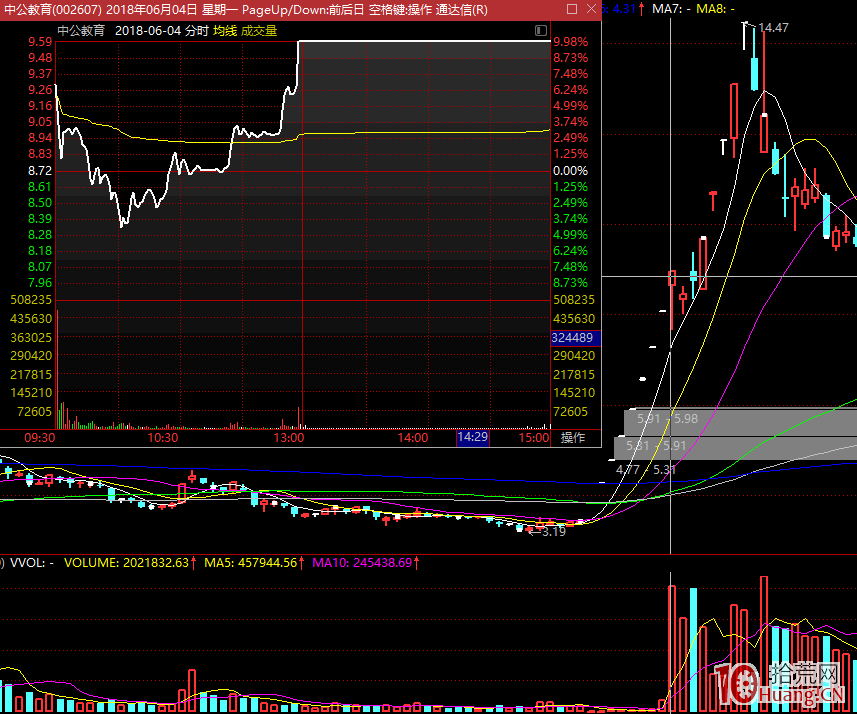Screen dimensions: 857x714
Task: Select the 分时 label in chart header
Action: tap(197, 31)
